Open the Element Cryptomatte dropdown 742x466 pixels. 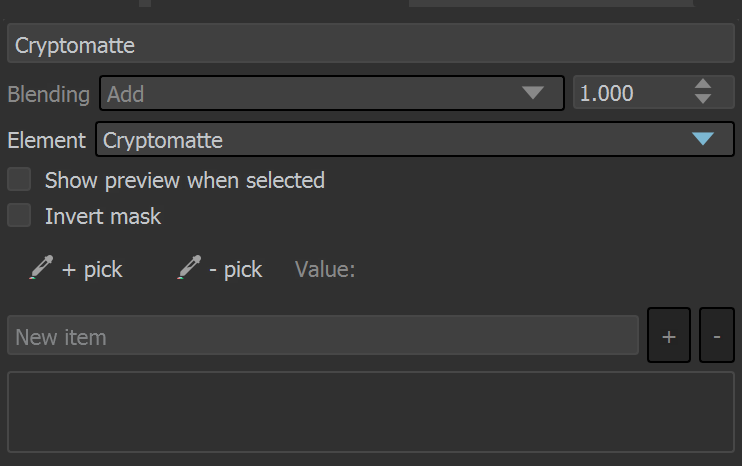pyautogui.click(x=415, y=140)
